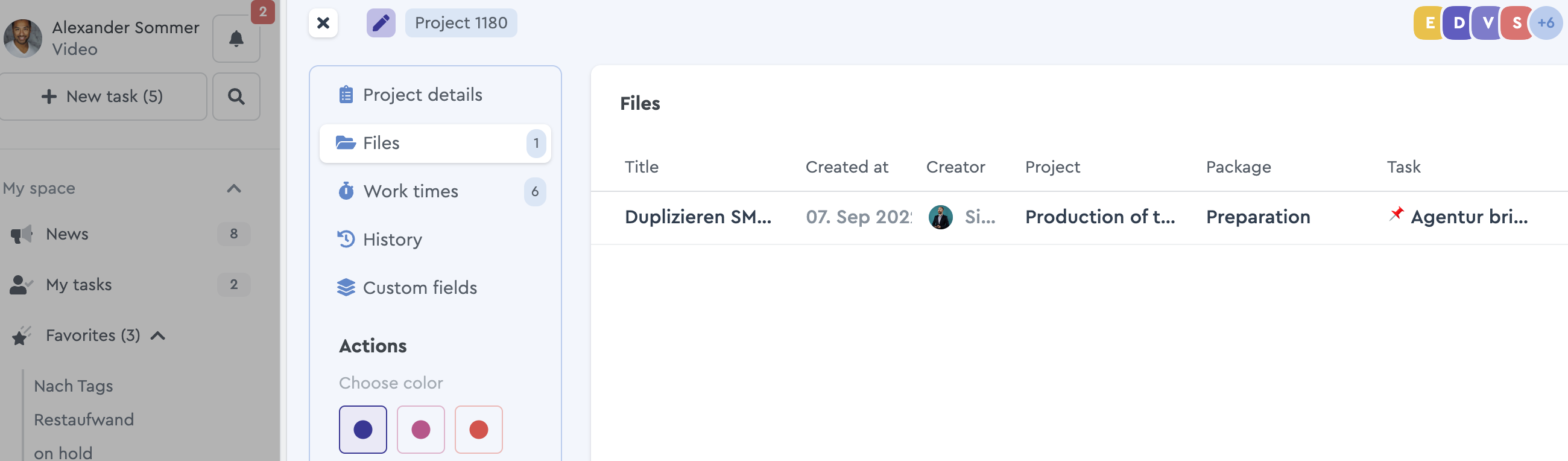Image resolution: width=1568 pixels, height=461 pixels.
Task: Click the Package column header
Action: pyautogui.click(x=1238, y=167)
